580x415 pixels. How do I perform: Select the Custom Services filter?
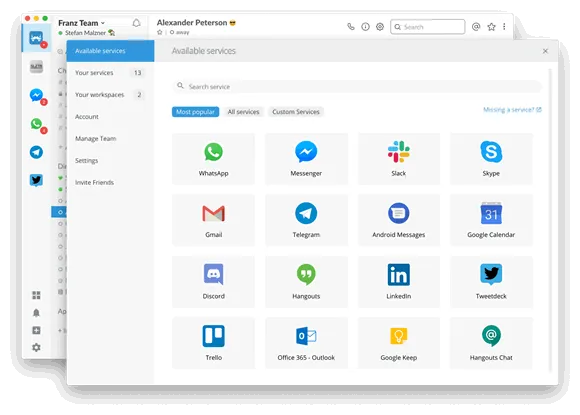coord(296,112)
